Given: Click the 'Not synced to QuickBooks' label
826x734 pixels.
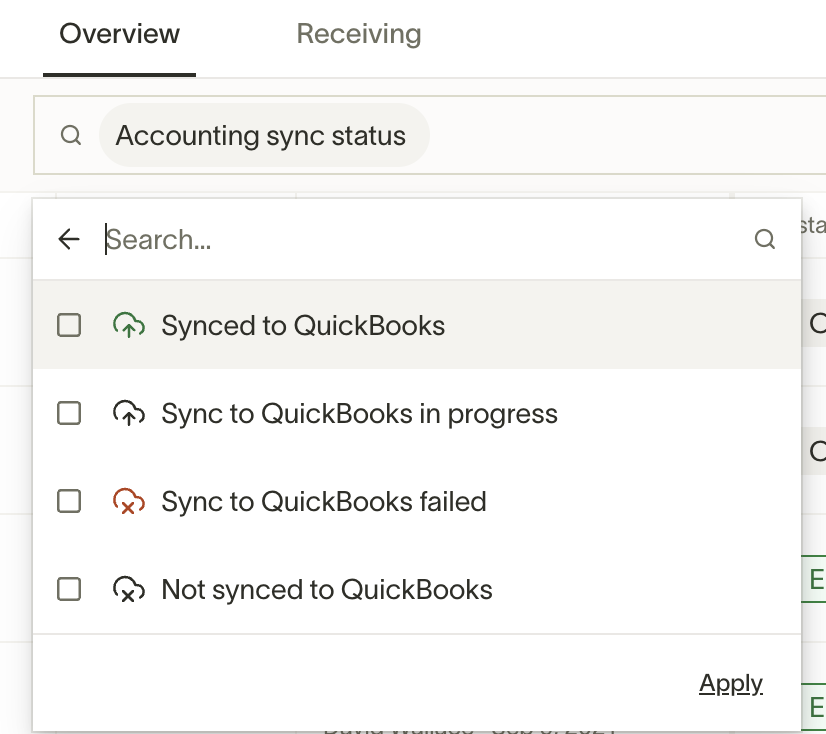Looking at the screenshot, I should pyautogui.click(x=327, y=589).
